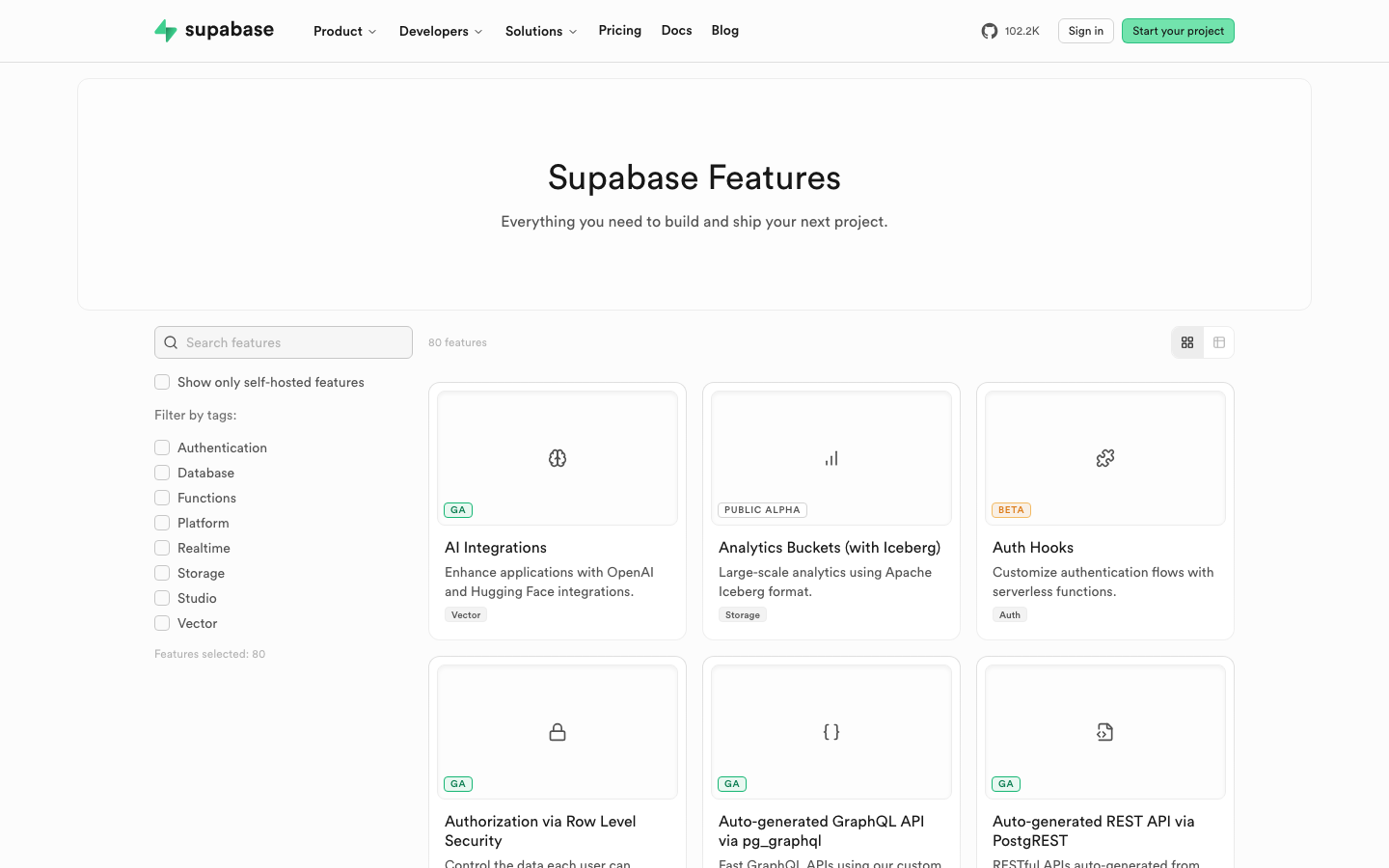Click the GA badge on REST API card
Image resolution: width=1389 pixels, height=868 pixels.
click(1006, 784)
